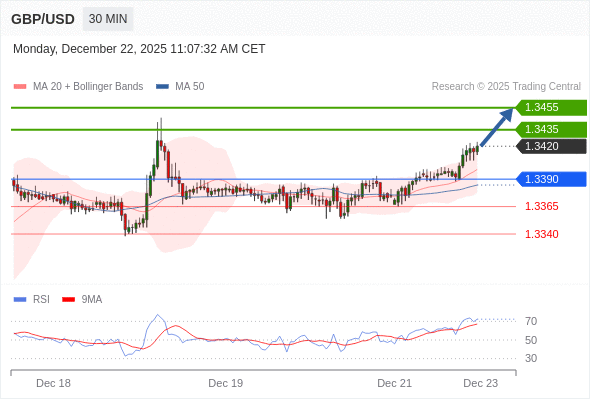
Task: Click the RSI blue legend swatch
Action: coord(20,300)
